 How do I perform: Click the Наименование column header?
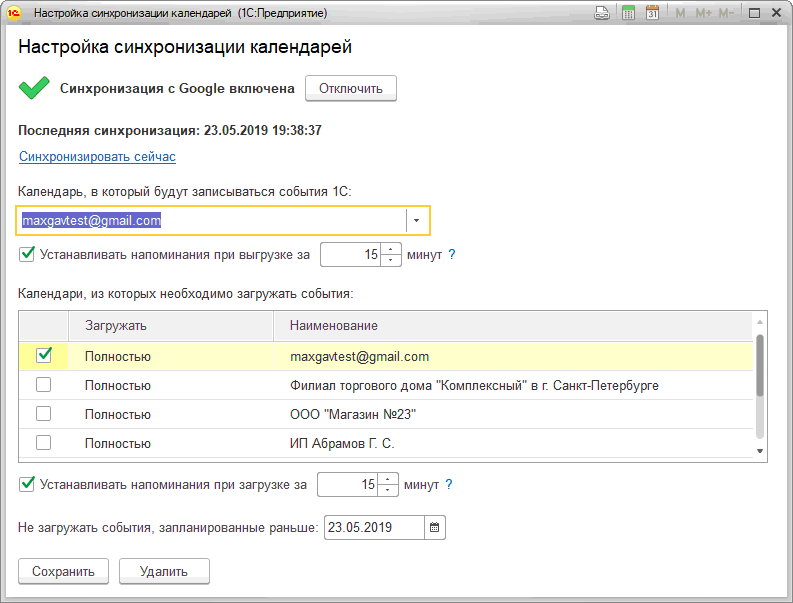(513, 326)
